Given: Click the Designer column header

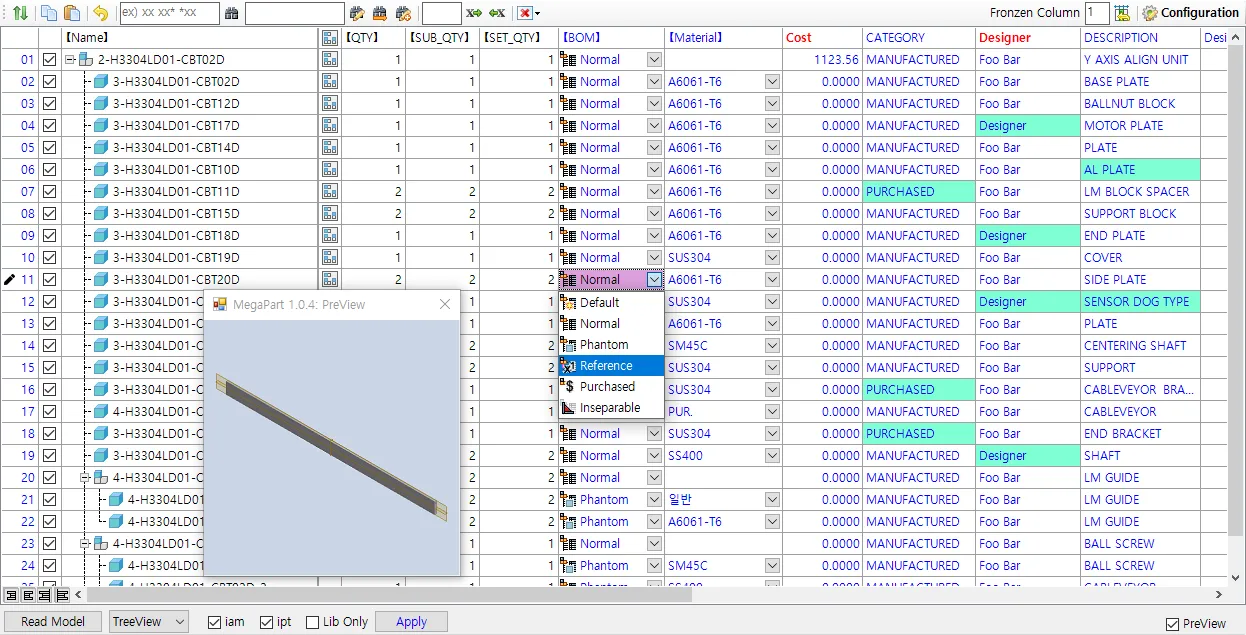Looking at the screenshot, I should 1028,37.
